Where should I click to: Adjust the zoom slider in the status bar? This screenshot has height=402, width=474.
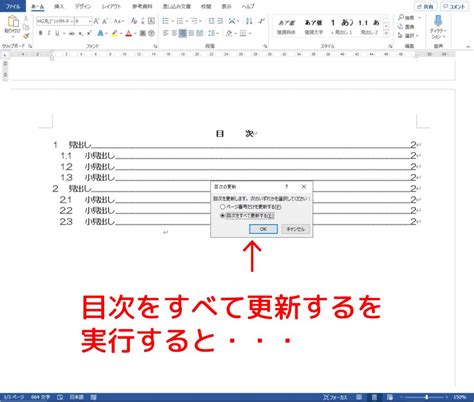pyautogui.click(x=427, y=397)
